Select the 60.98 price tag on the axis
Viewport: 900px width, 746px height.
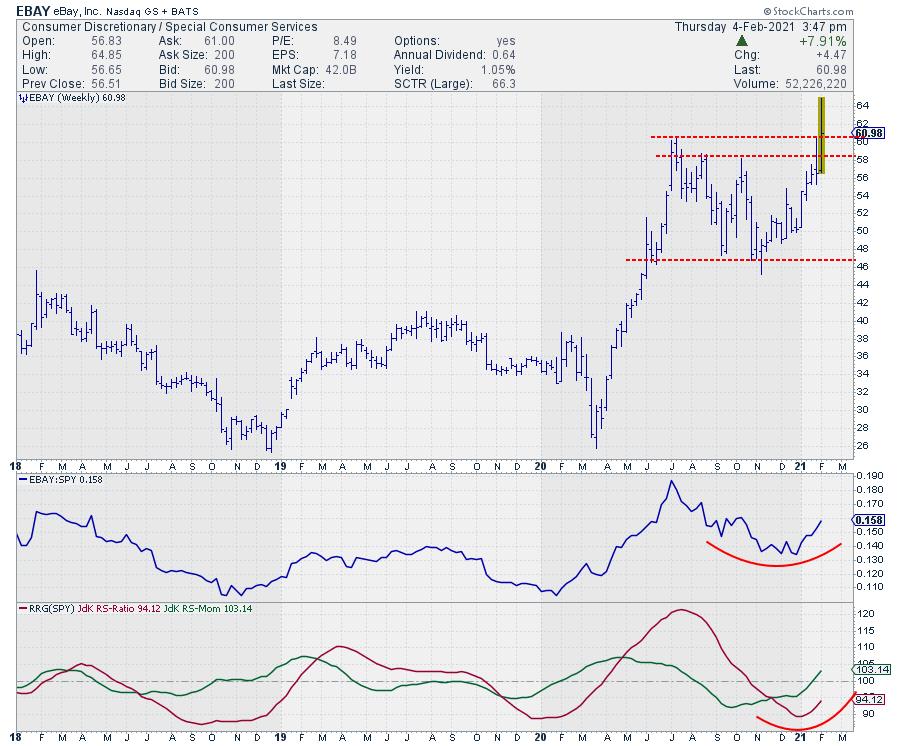[x=866, y=132]
